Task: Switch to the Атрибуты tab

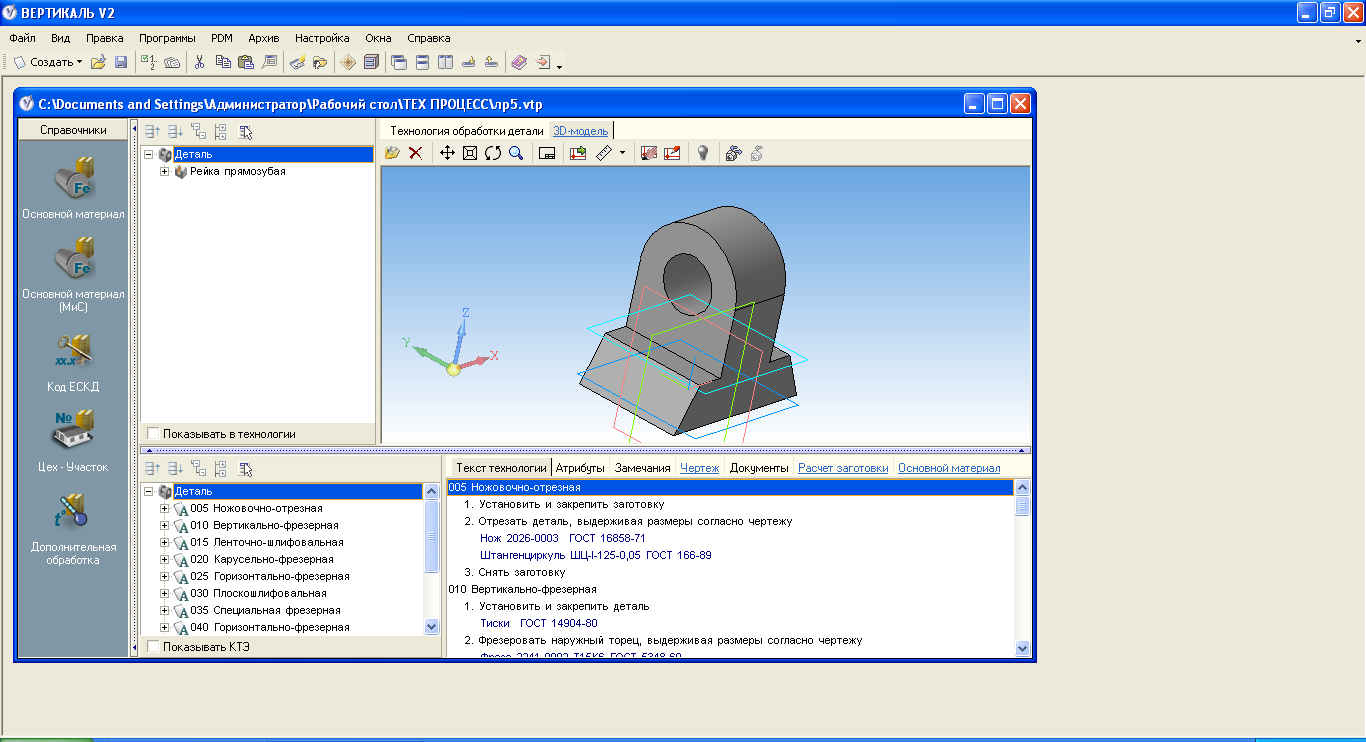Action: pos(580,468)
